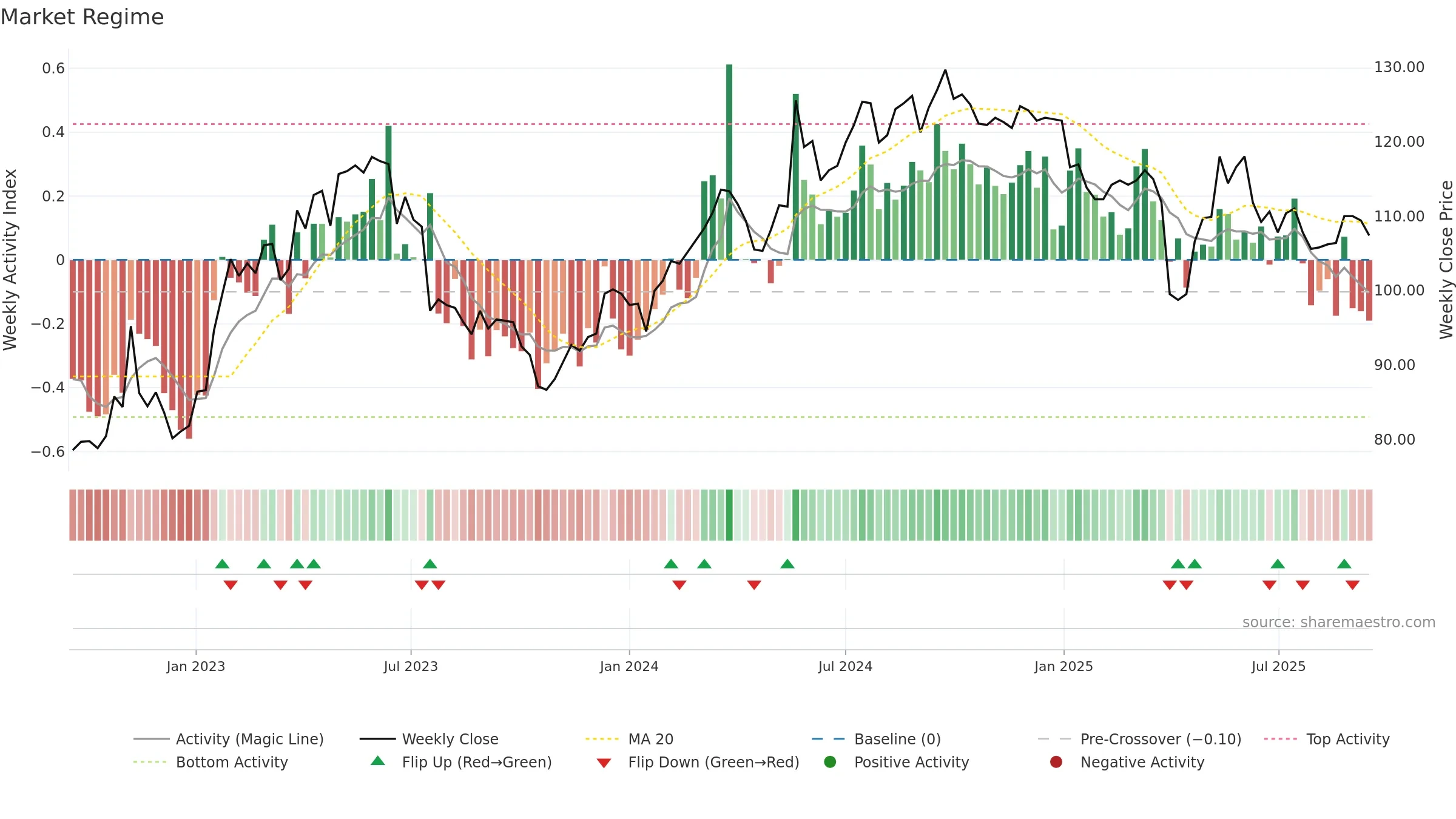
Task: Click the Flip Up (Red→Green) legend label
Action: coord(477,762)
